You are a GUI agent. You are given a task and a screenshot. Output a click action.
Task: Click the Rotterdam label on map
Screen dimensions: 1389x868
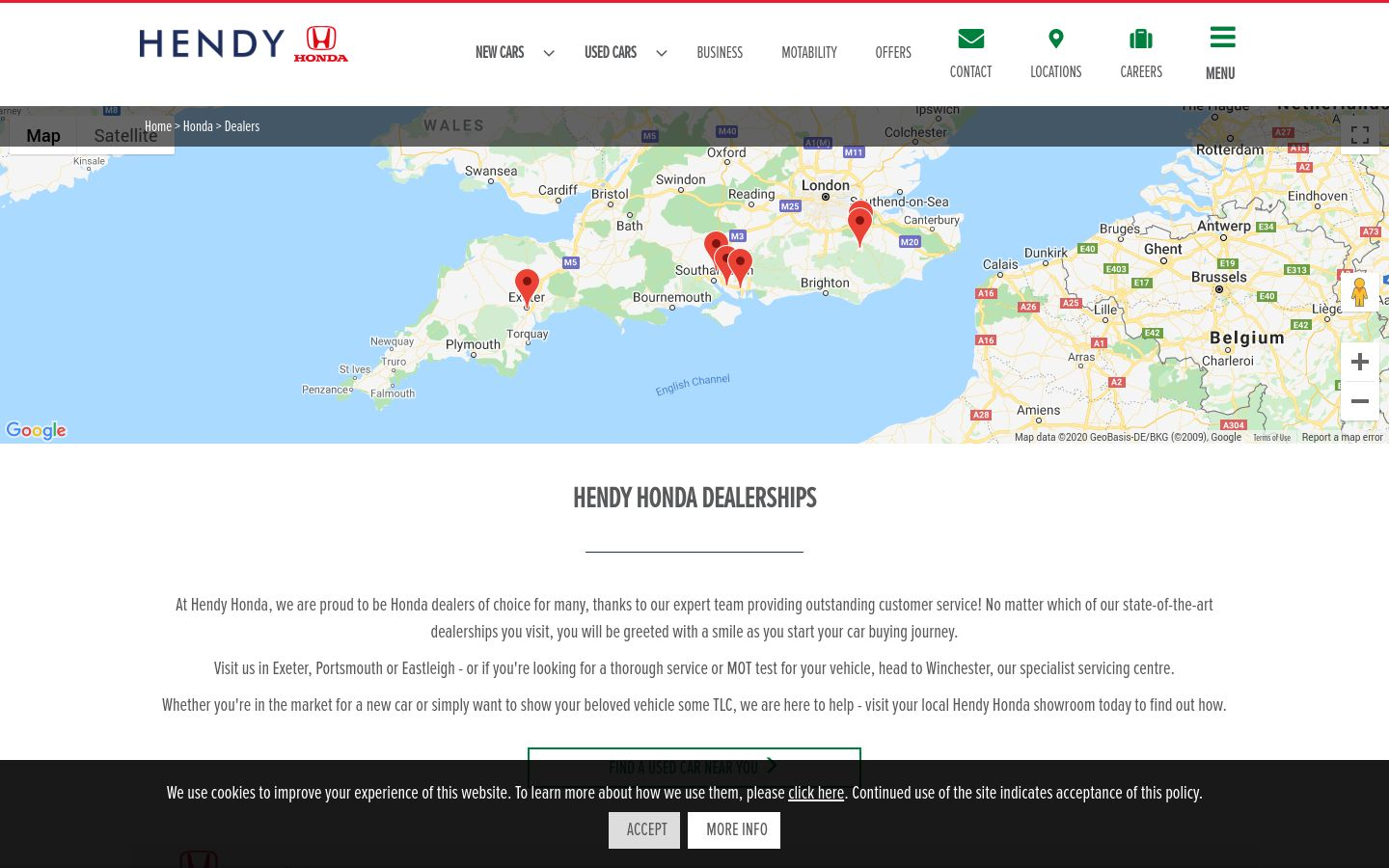point(1230,149)
